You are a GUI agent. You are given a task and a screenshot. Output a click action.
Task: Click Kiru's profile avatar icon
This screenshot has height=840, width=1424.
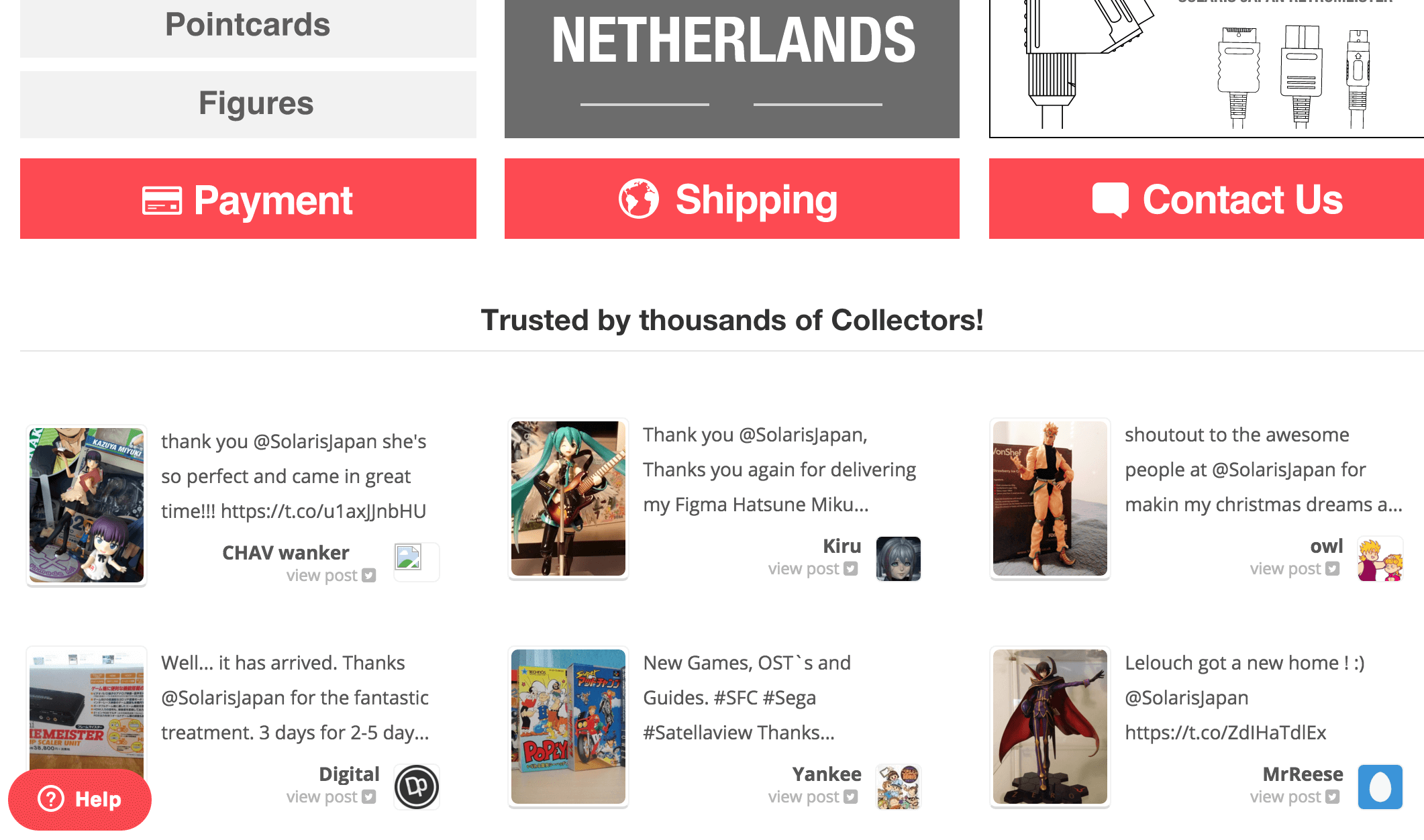pyautogui.click(x=899, y=558)
